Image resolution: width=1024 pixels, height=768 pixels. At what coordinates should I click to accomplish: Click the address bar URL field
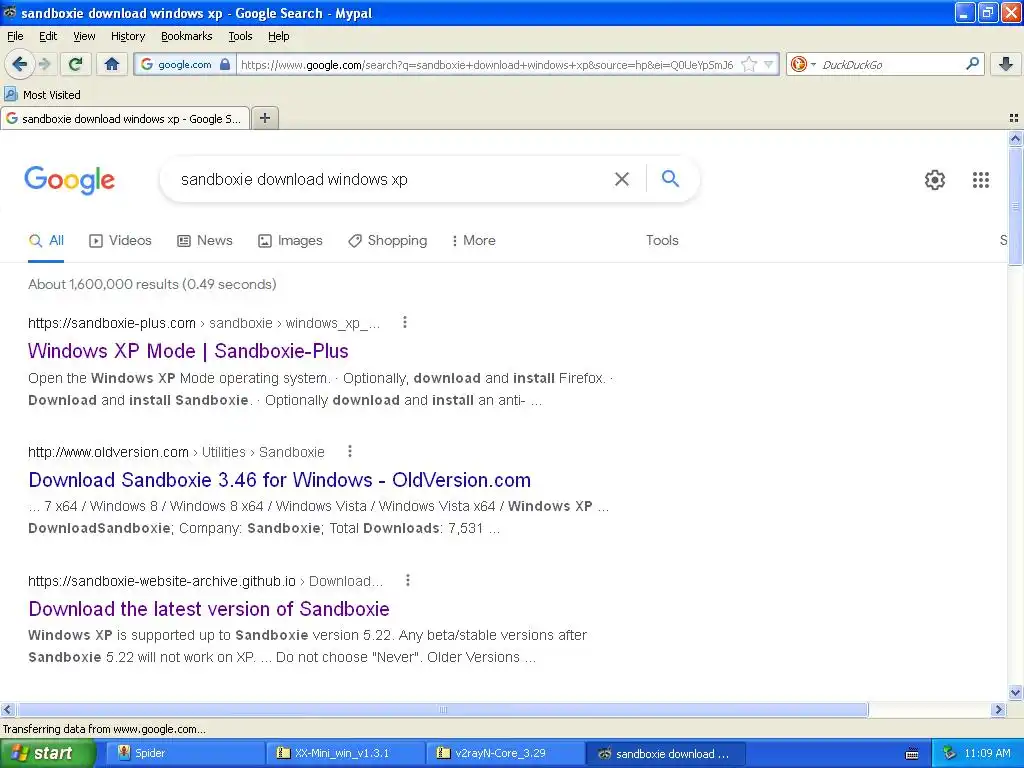[x=487, y=65]
